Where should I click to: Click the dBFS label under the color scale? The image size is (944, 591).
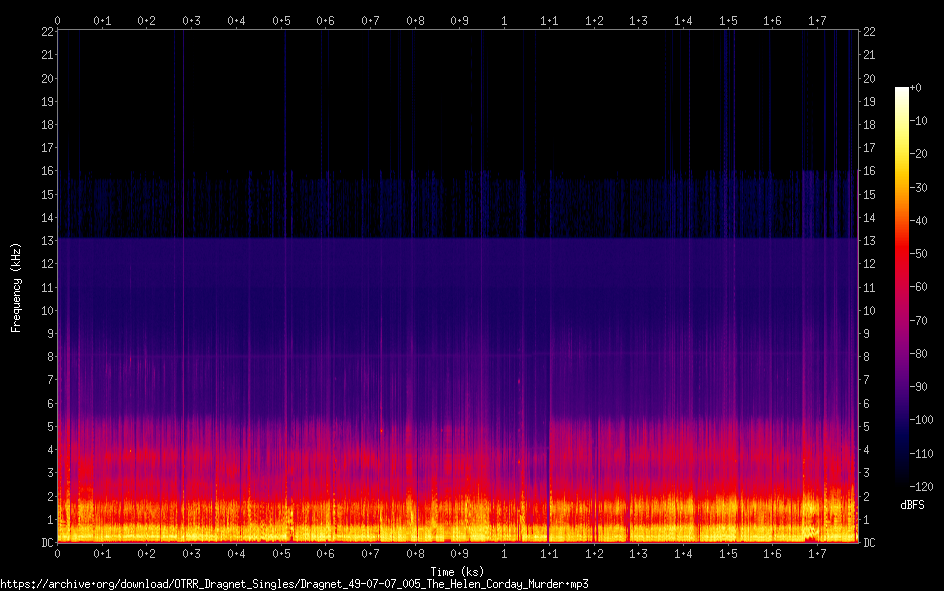pos(911,506)
